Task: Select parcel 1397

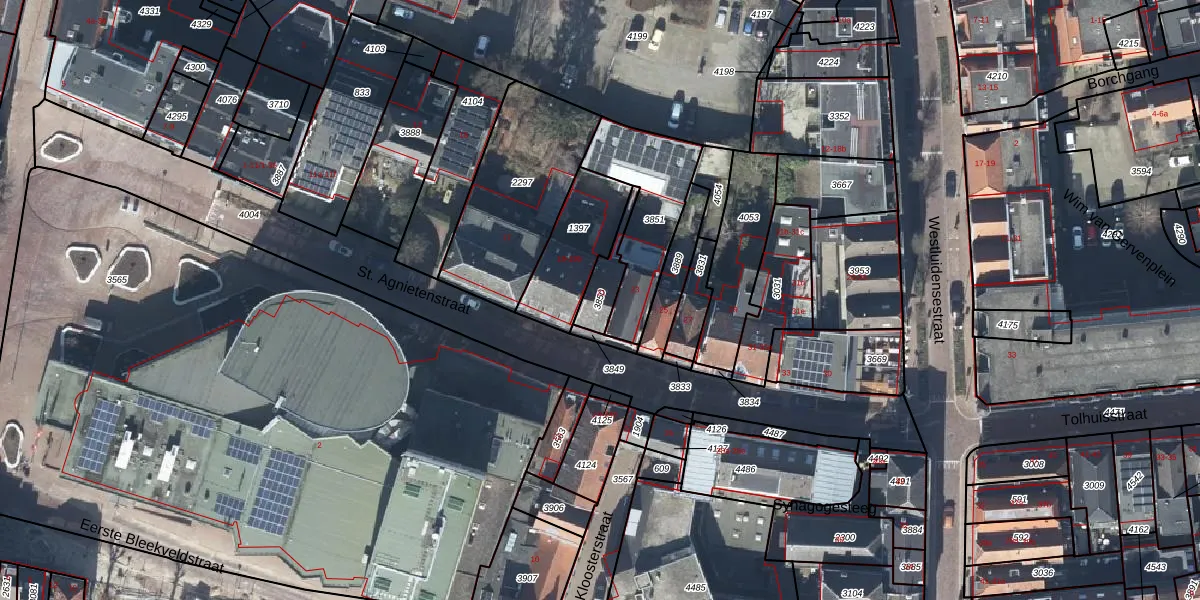Action: pyautogui.click(x=578, y=229)
